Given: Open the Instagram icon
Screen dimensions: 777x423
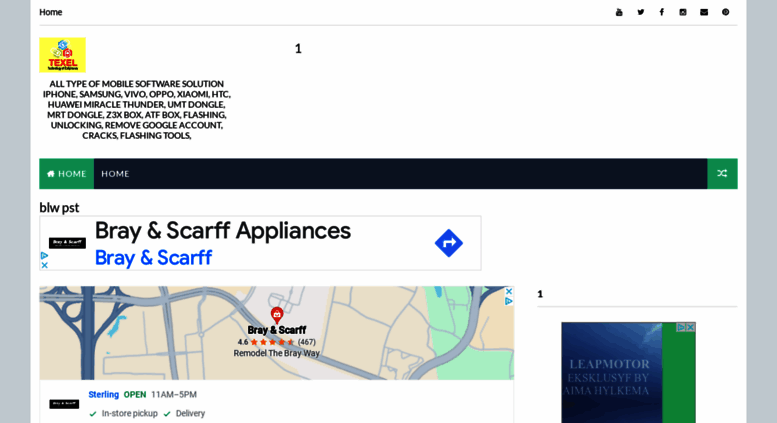Looking at the screenshot, I should pyautogui.click(x=683, y=12).
